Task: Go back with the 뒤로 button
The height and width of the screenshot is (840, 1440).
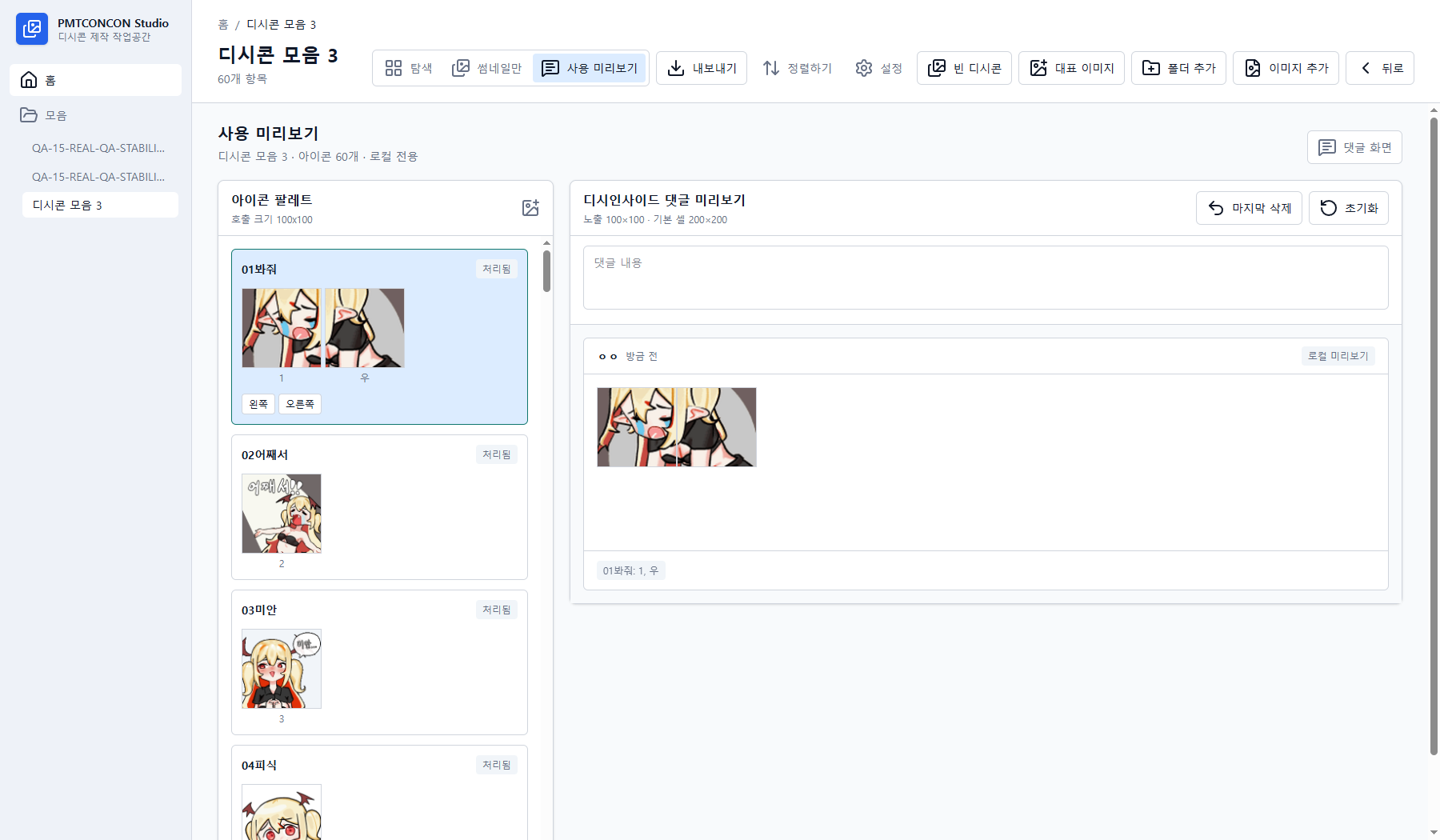Action: 1380,68
